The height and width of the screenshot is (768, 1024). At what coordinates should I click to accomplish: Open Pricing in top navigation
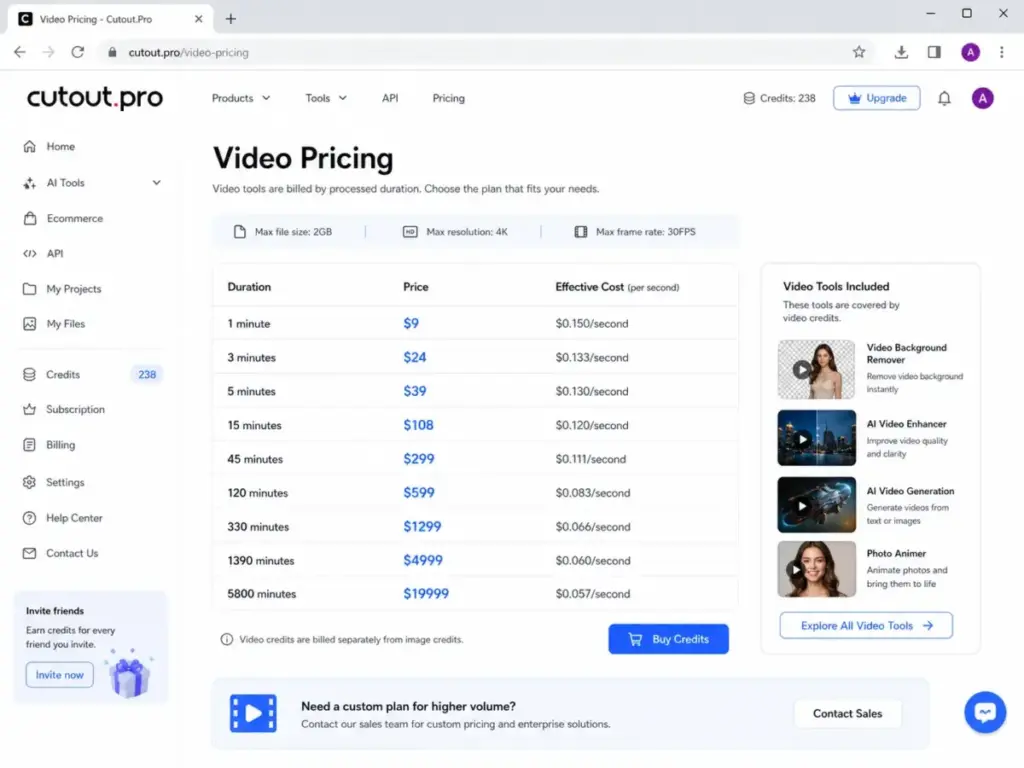(449, 98)
